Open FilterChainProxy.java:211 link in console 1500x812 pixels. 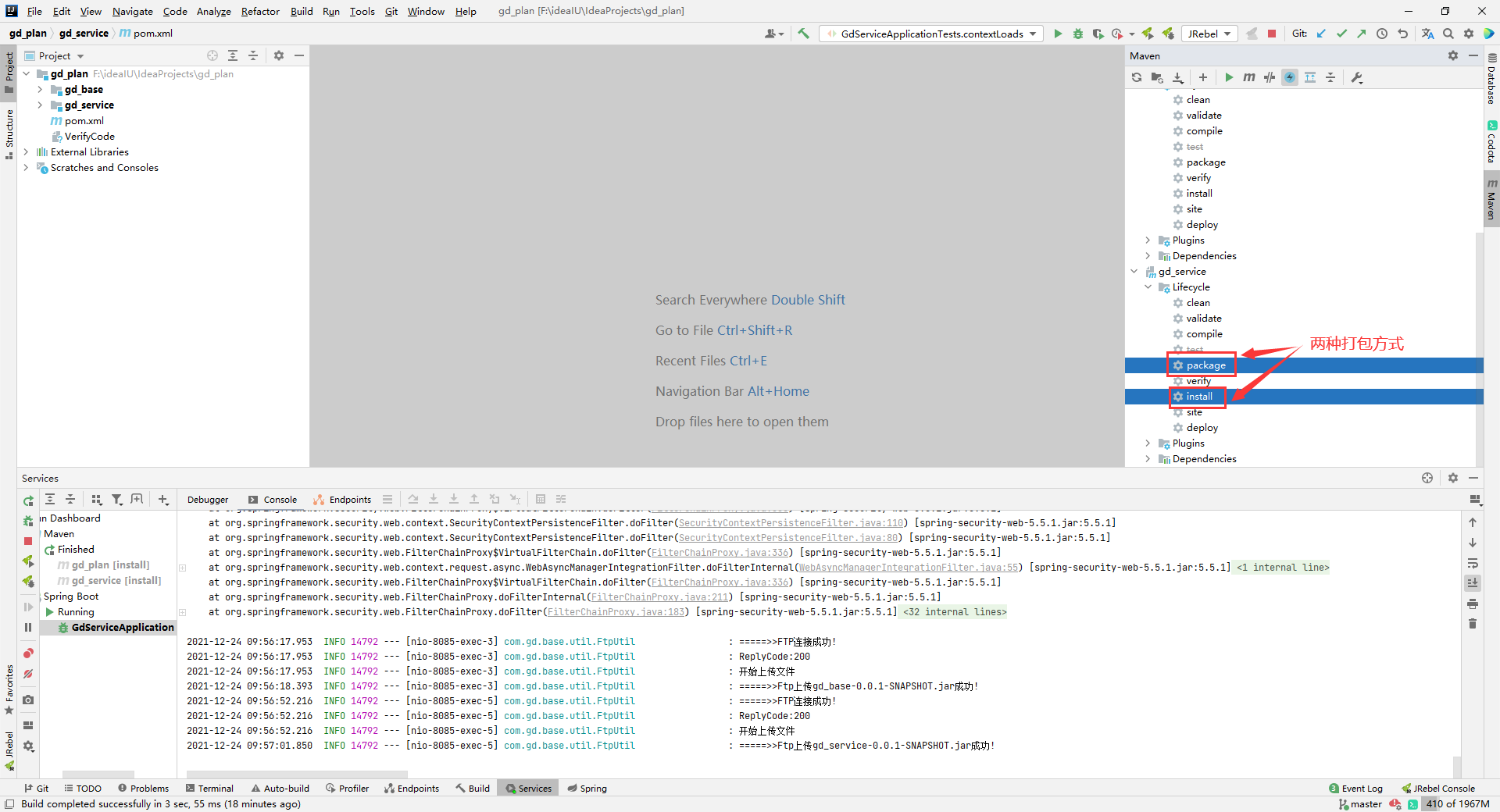[660, 597]
